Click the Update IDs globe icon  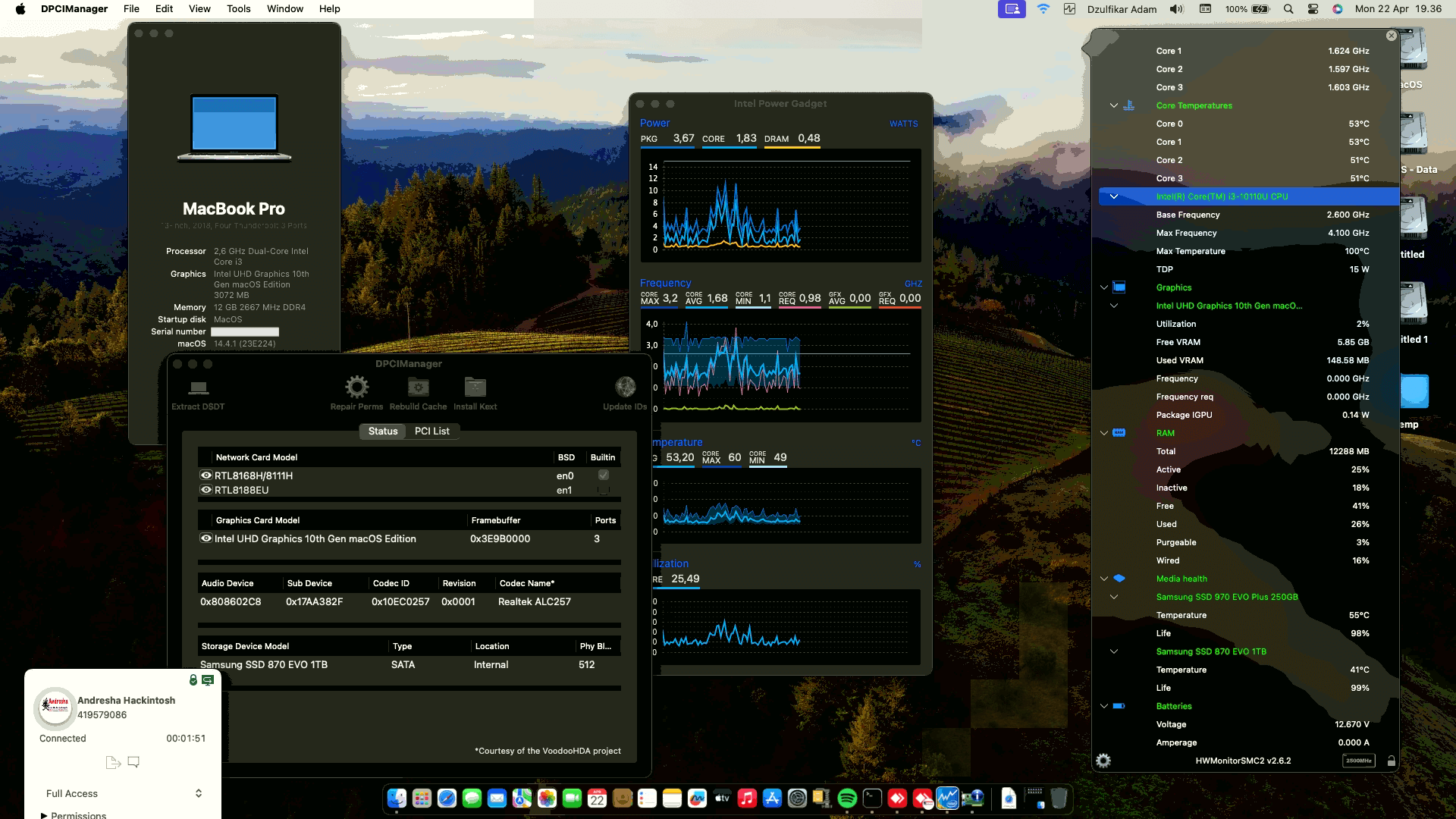coord(625,388)
